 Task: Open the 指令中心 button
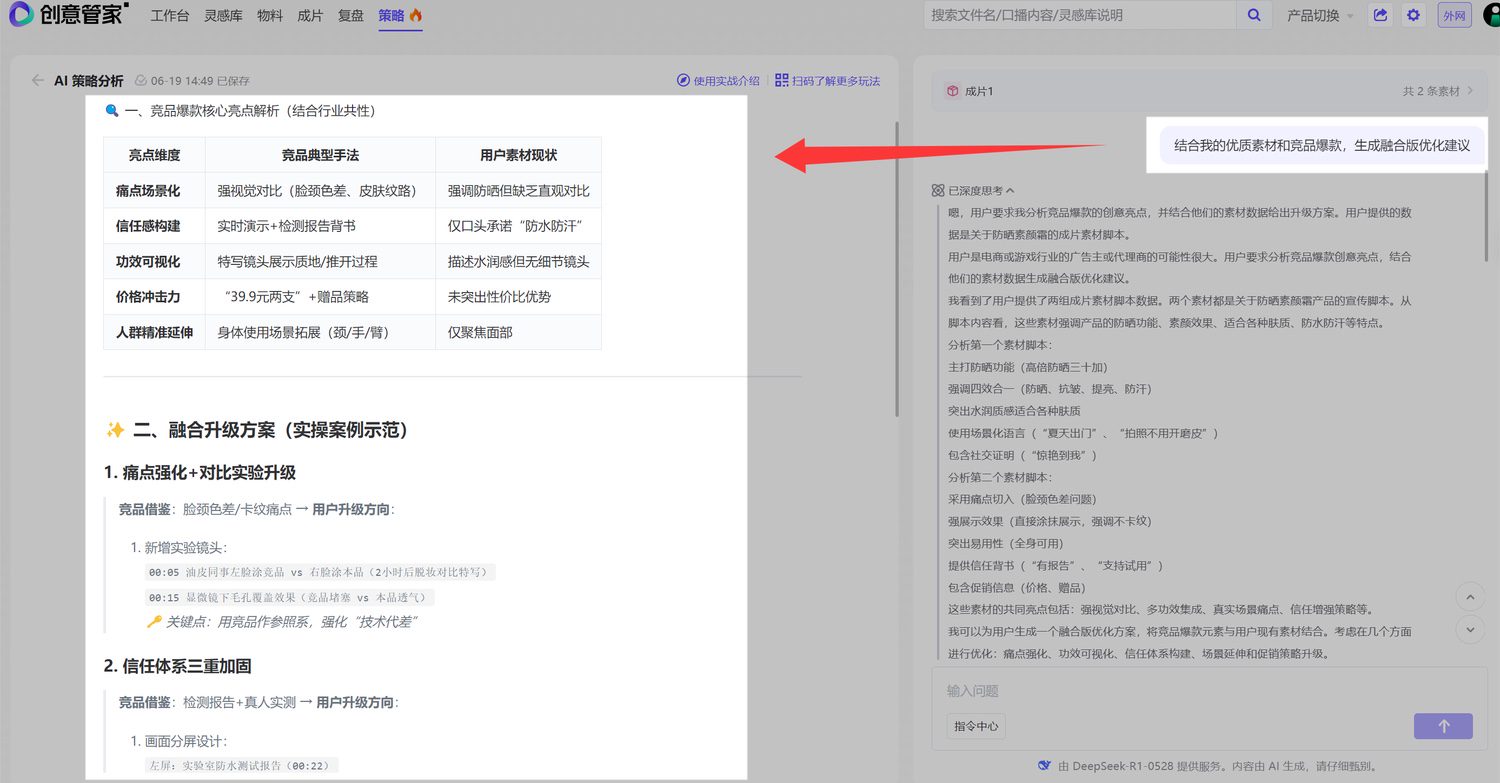tap(976, 726)
